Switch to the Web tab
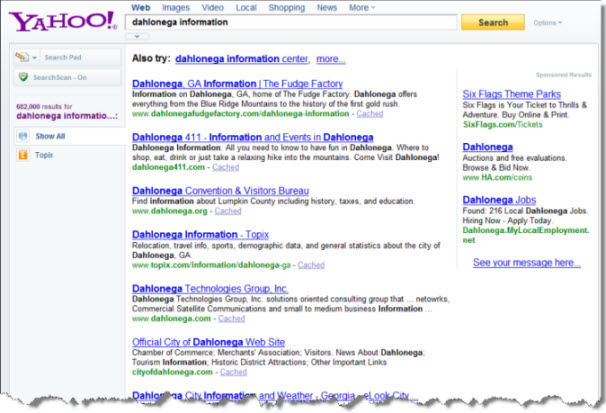 pos(141,8)
